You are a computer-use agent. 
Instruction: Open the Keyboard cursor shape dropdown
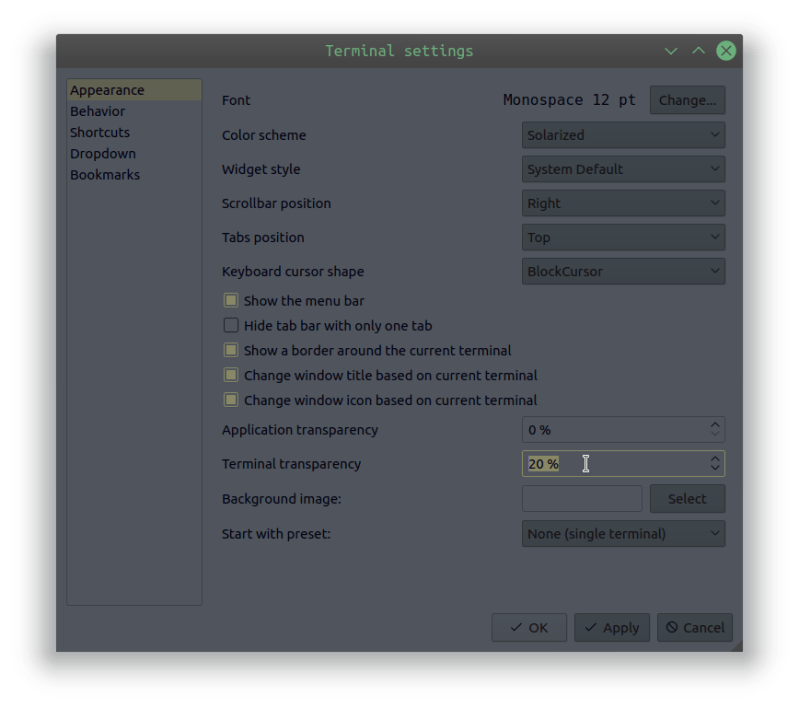coord(623,271)
